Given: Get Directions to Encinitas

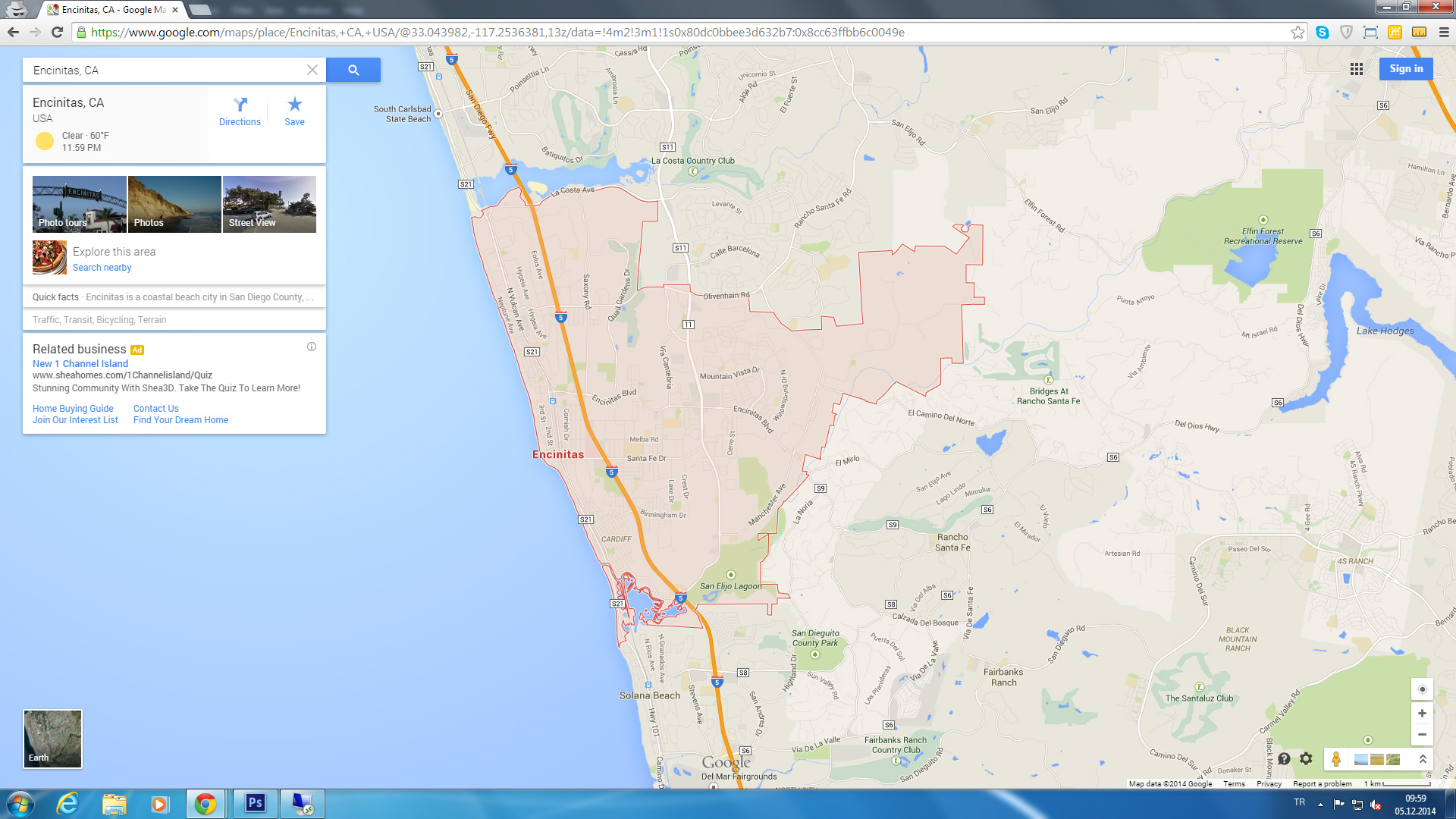Looking at the screenshot, I should pyautogui.click(x=240, y=111).
